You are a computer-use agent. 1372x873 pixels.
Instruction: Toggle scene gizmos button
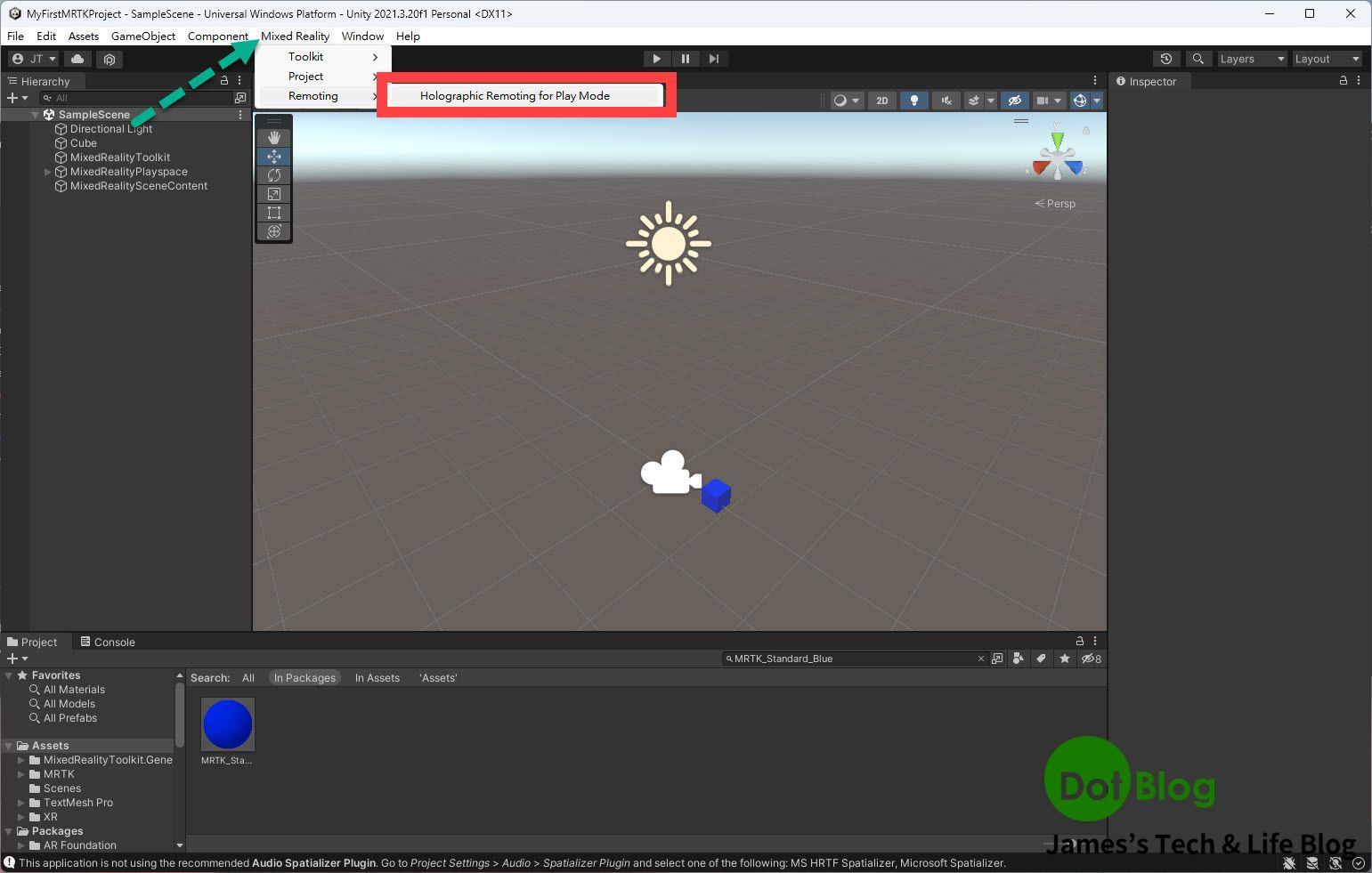(x=1080, y=101)
